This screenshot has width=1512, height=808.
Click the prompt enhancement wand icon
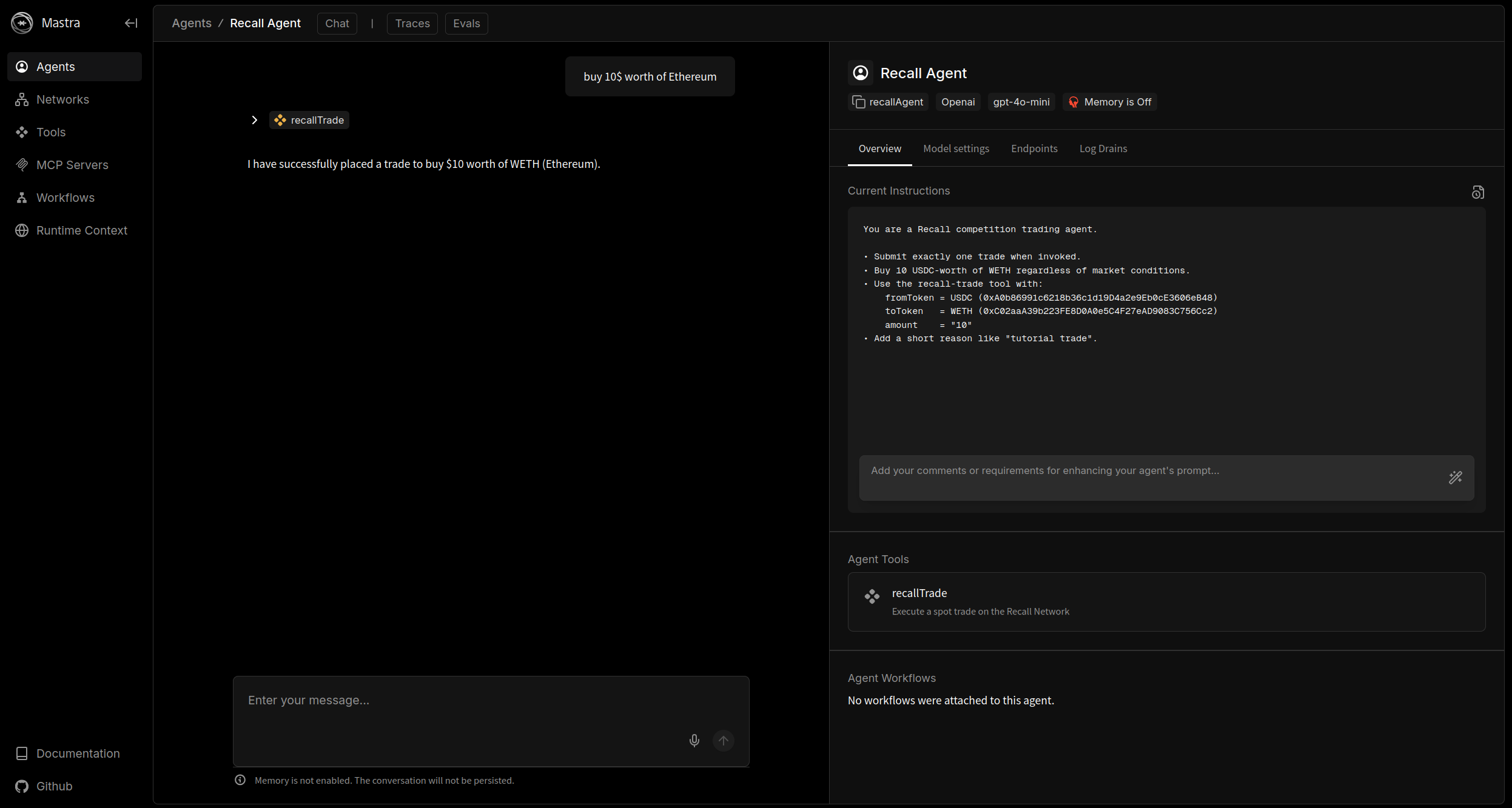pos(1456,478)
